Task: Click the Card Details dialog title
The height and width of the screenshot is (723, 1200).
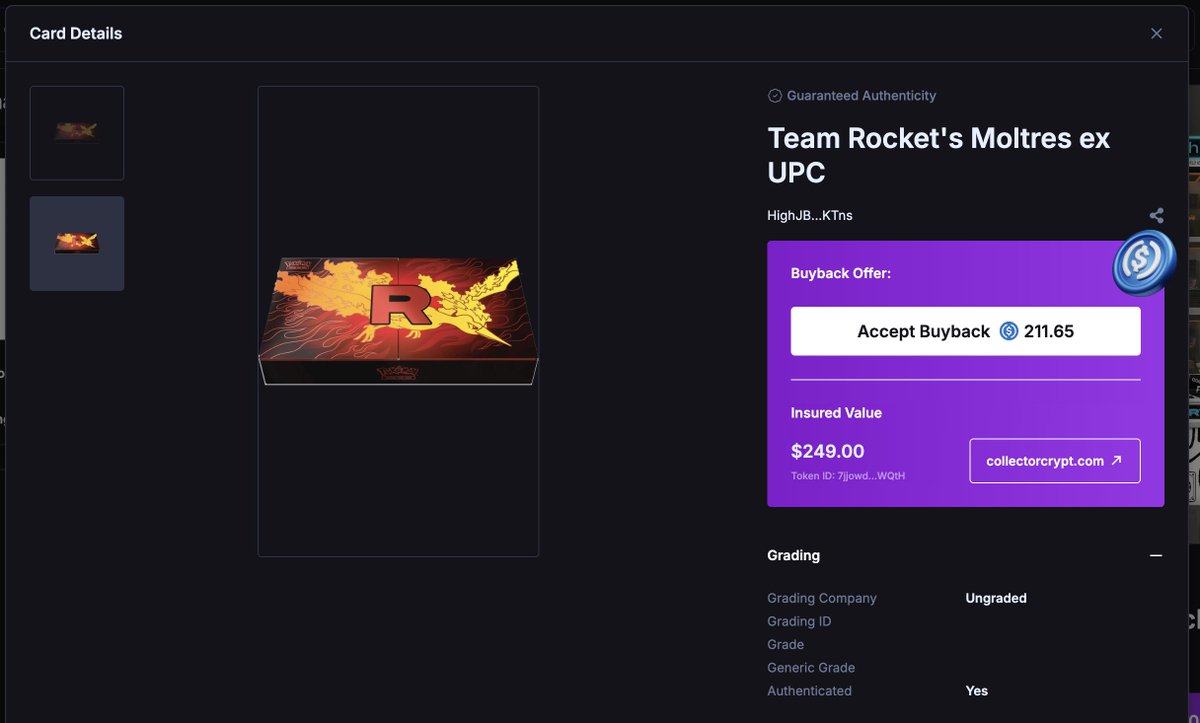Action: [76, 33]
